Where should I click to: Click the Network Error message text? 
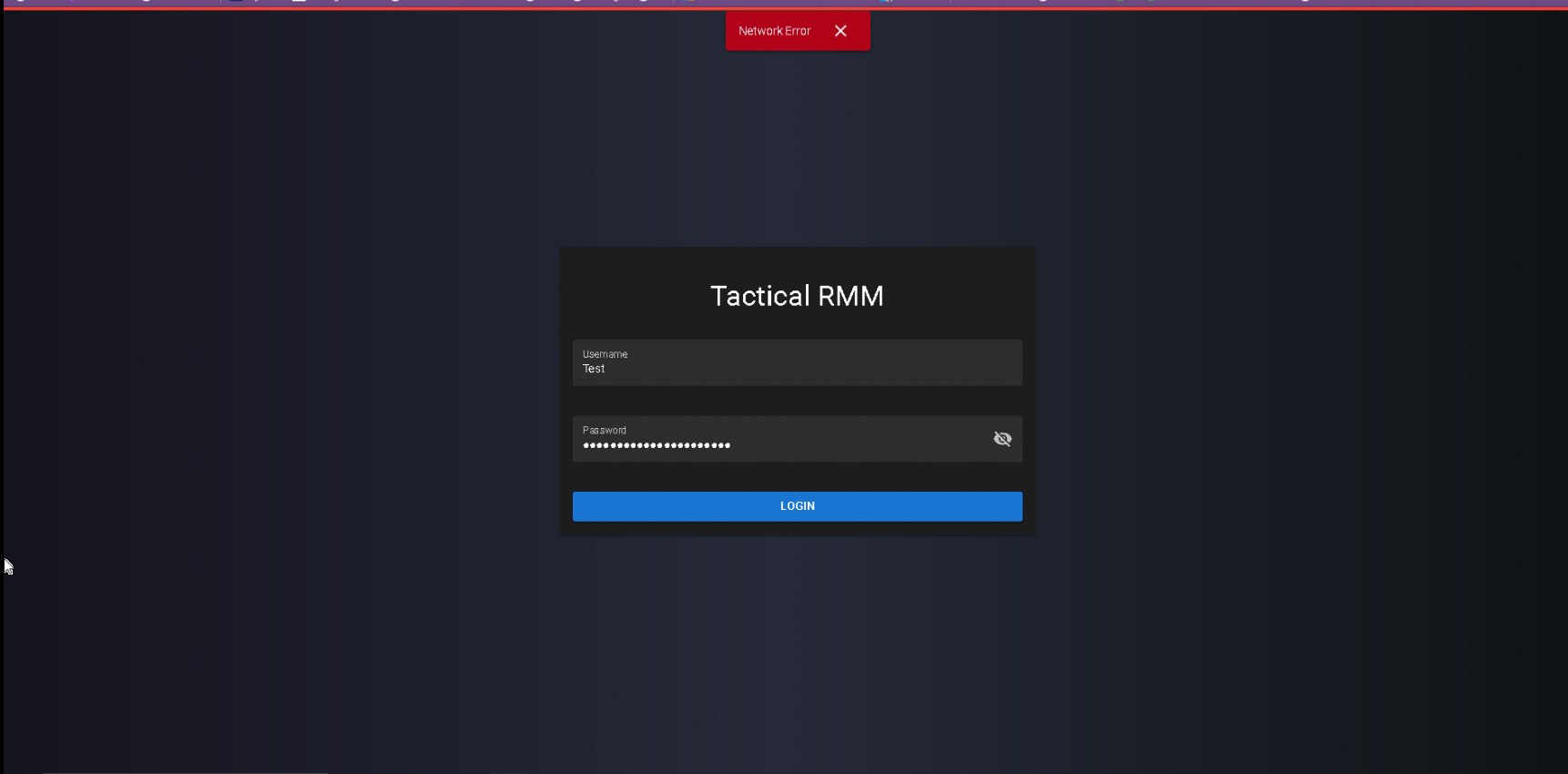[774, 31]
